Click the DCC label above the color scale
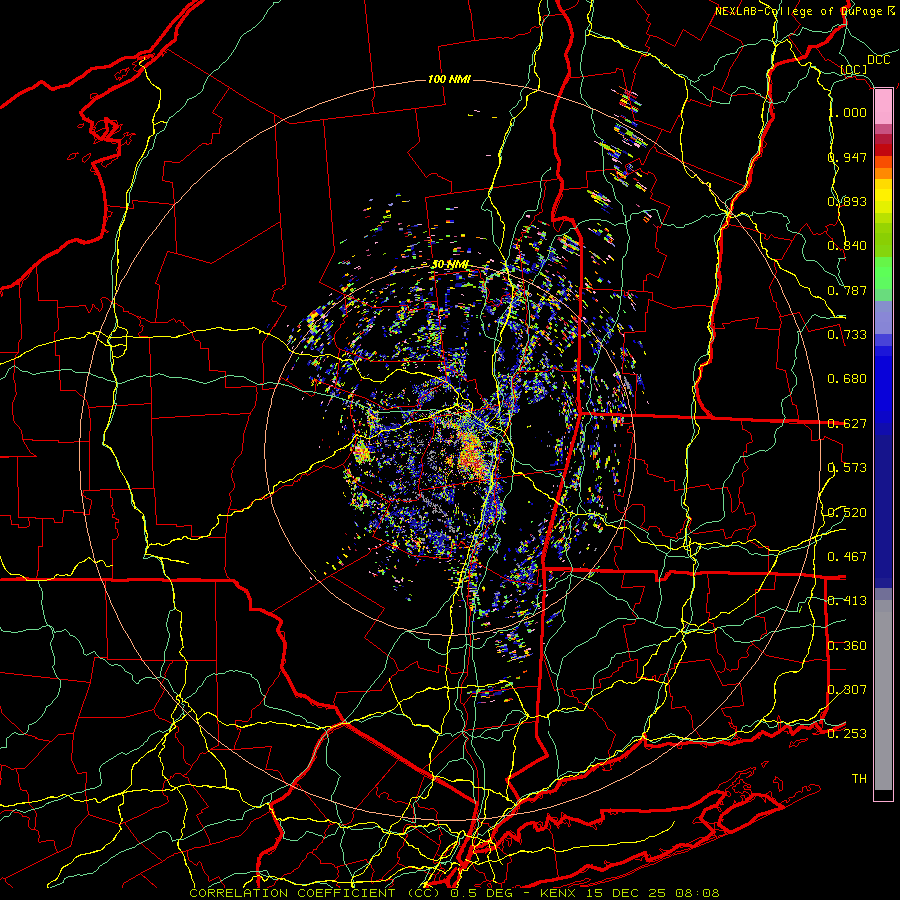 tap(878, 60)
